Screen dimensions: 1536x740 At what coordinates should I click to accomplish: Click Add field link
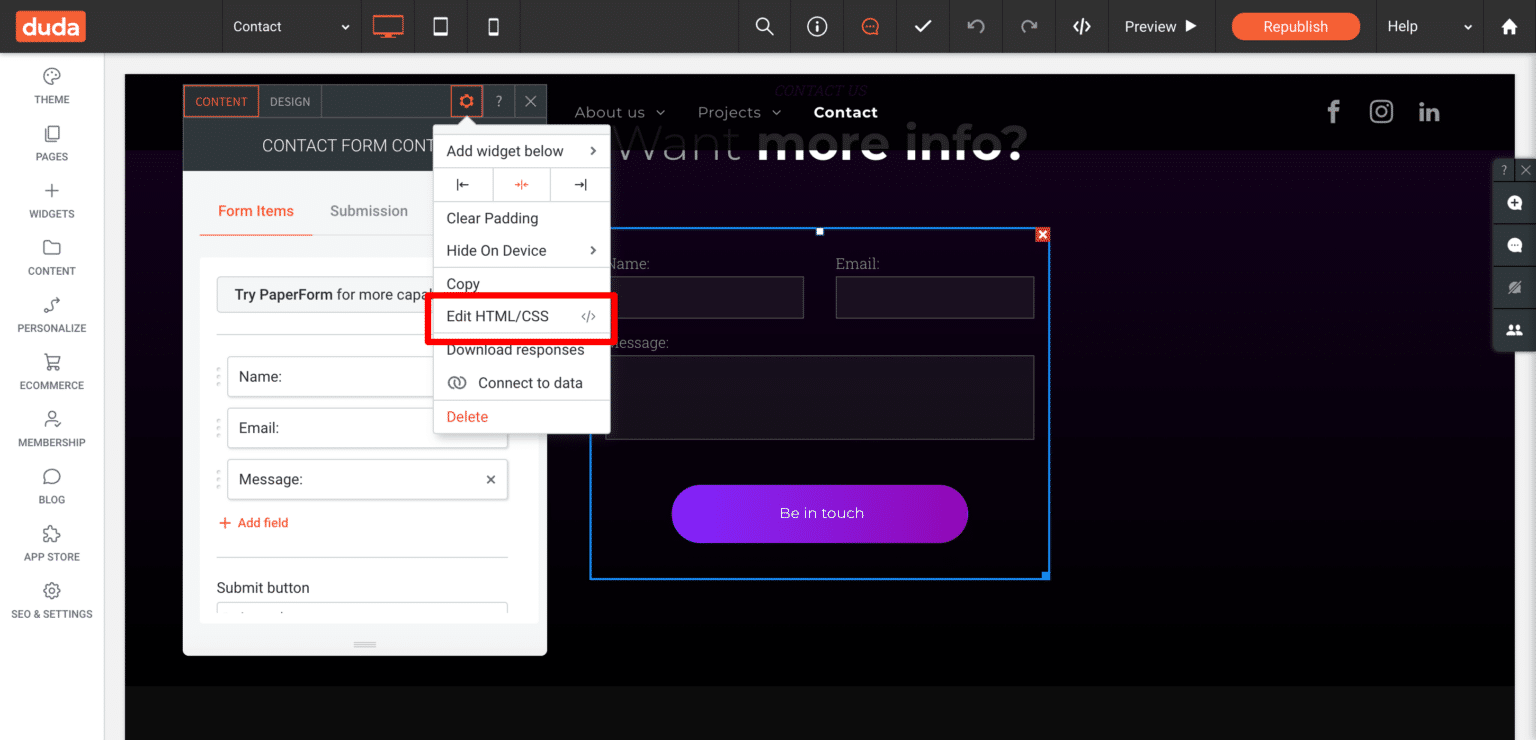(254, 523)
